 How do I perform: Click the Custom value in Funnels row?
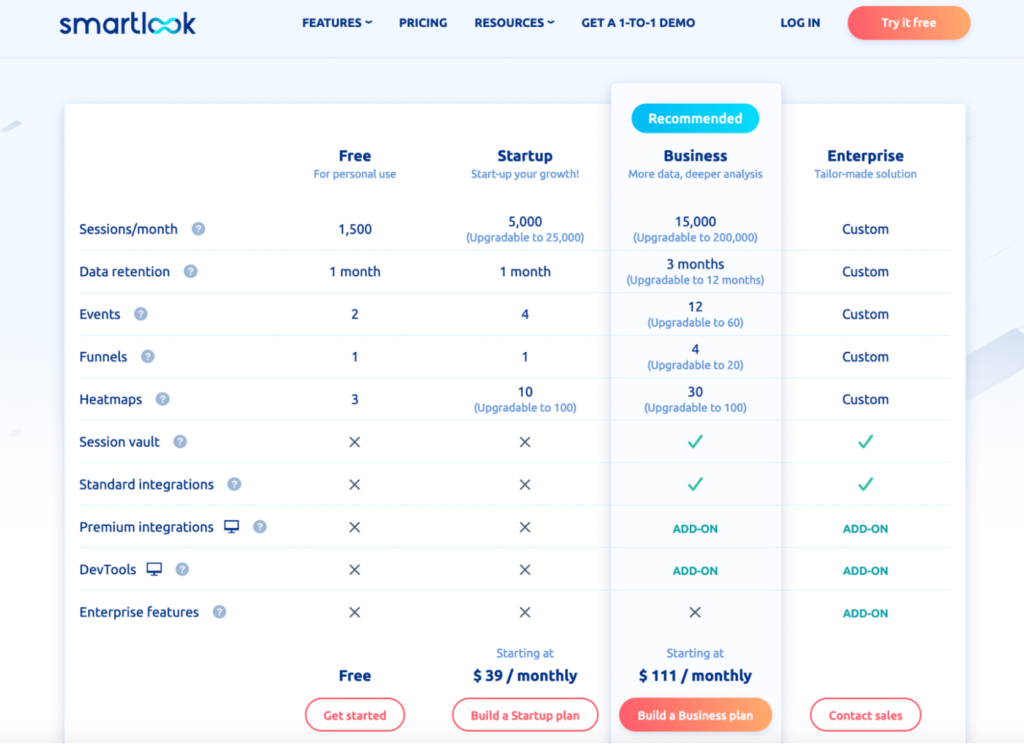click(x=865, y=357)
